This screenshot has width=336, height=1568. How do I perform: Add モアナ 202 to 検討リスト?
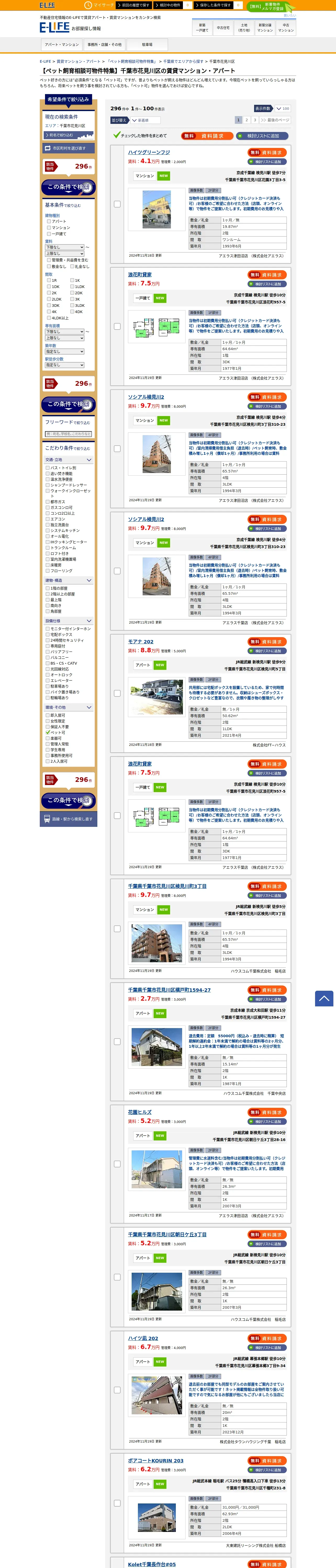point(267,651)
